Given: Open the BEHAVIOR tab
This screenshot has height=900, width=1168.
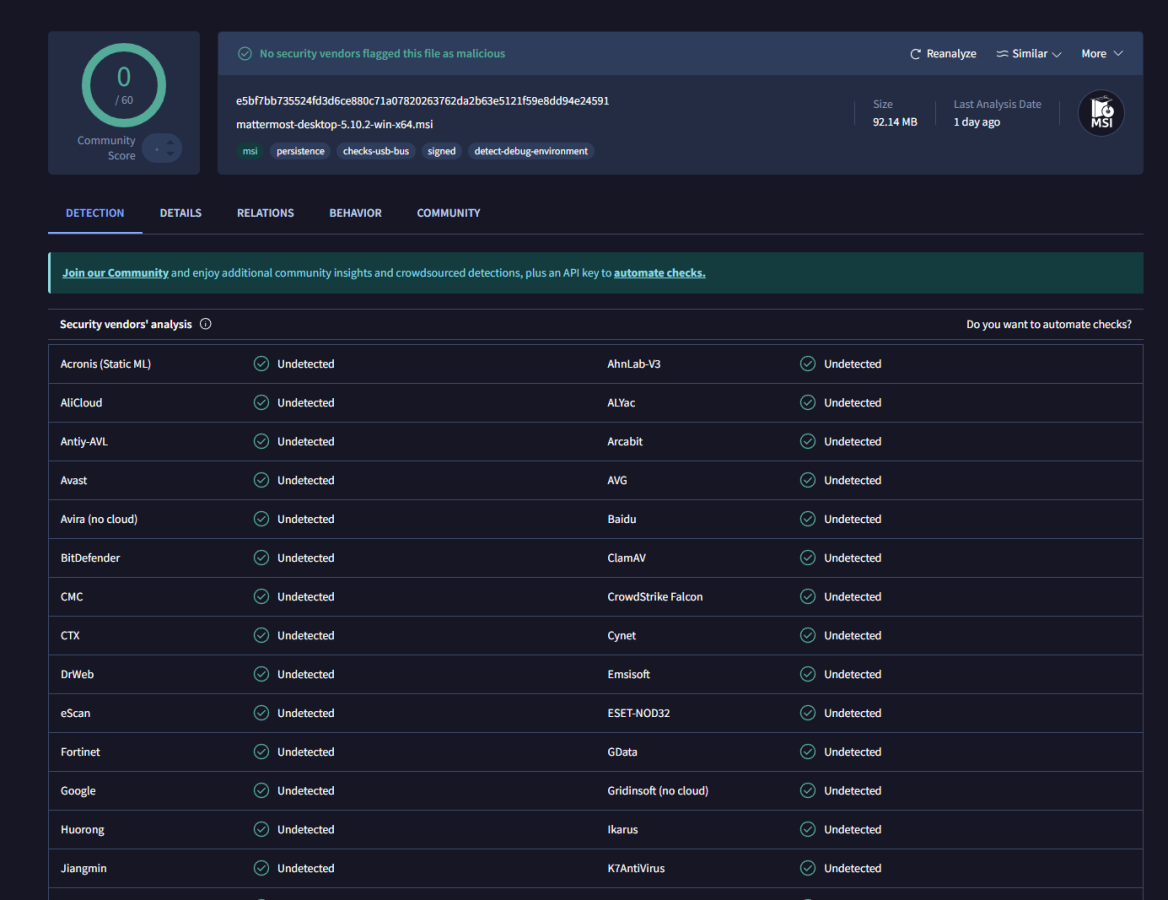Looking at the screenshot, I should pos(355,213).
